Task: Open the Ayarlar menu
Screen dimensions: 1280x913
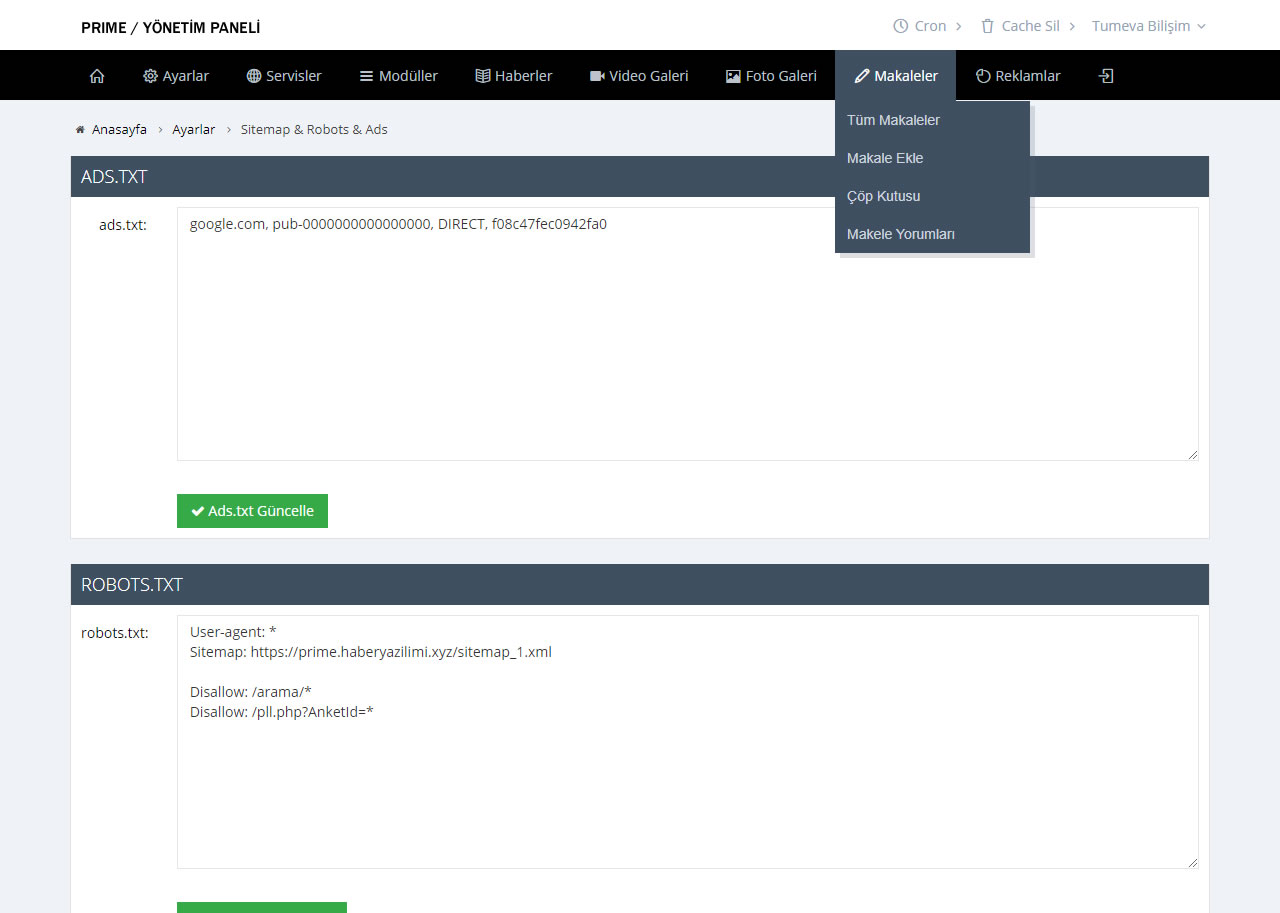Action: tap(176, 76)
